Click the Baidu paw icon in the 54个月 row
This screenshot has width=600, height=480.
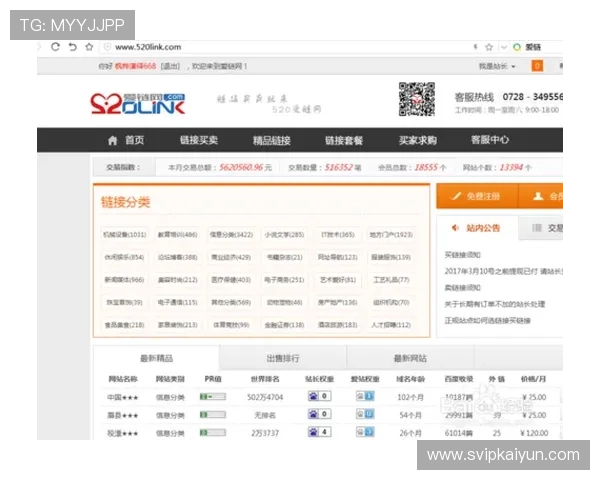pos(313,414)
